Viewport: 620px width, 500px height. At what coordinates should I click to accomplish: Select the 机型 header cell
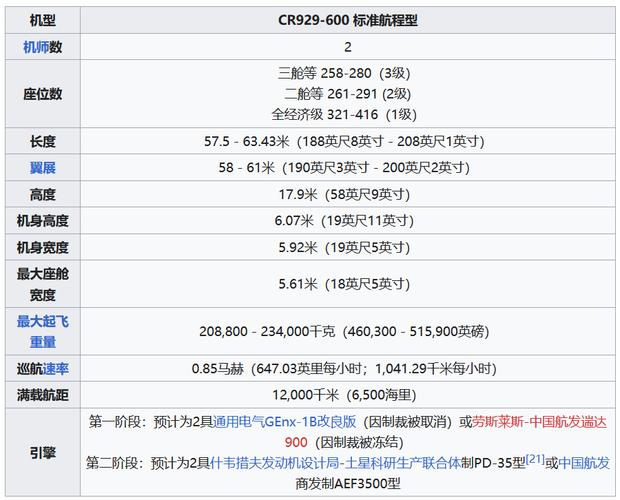pyautogui.click(x=43, y=20)
